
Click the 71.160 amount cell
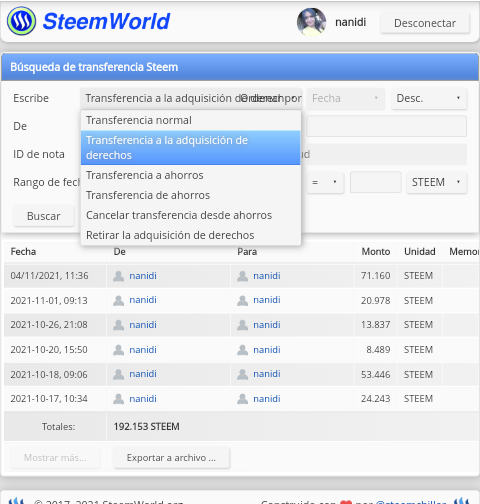click(x=375, y=276)
